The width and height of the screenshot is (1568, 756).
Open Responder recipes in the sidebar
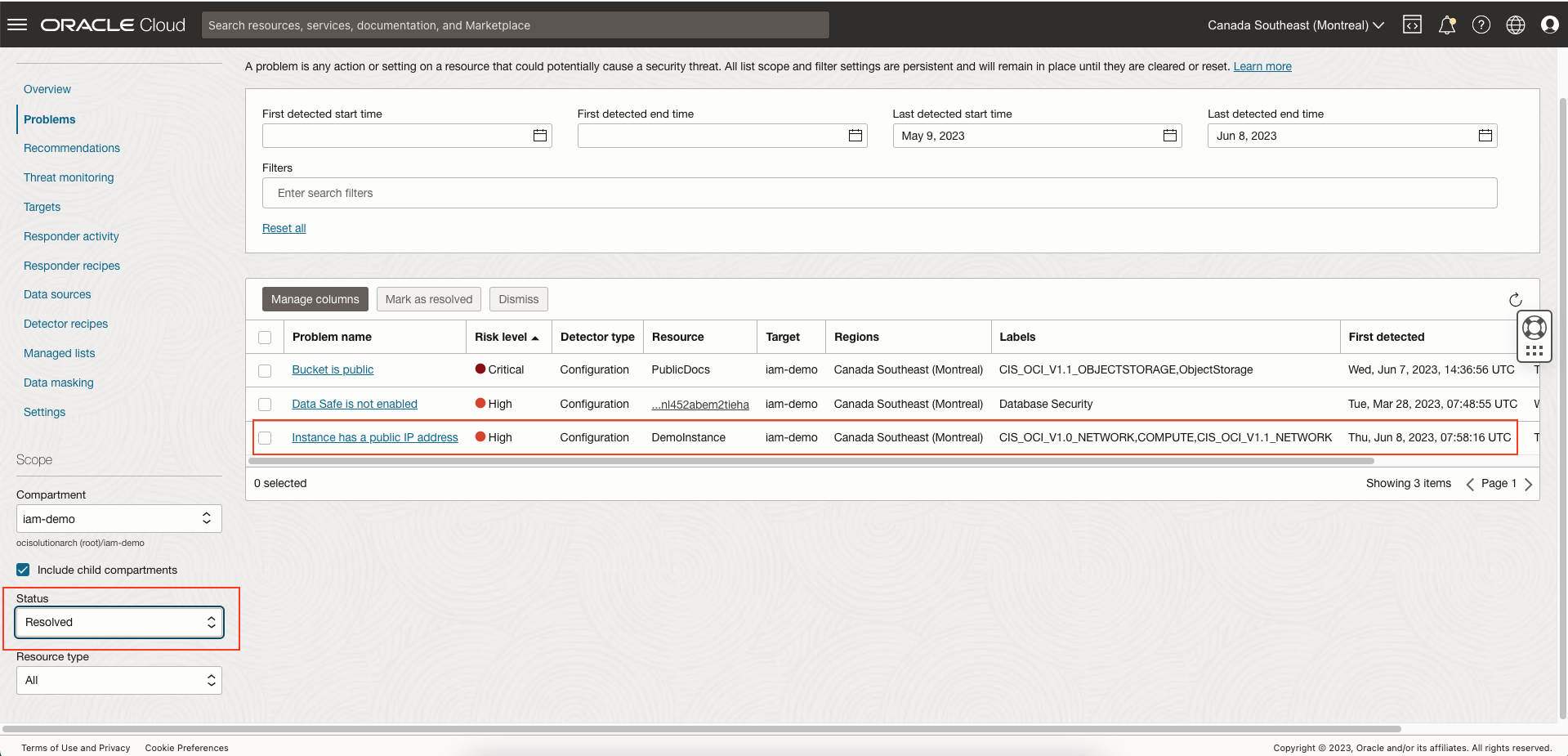coord(72,266)
